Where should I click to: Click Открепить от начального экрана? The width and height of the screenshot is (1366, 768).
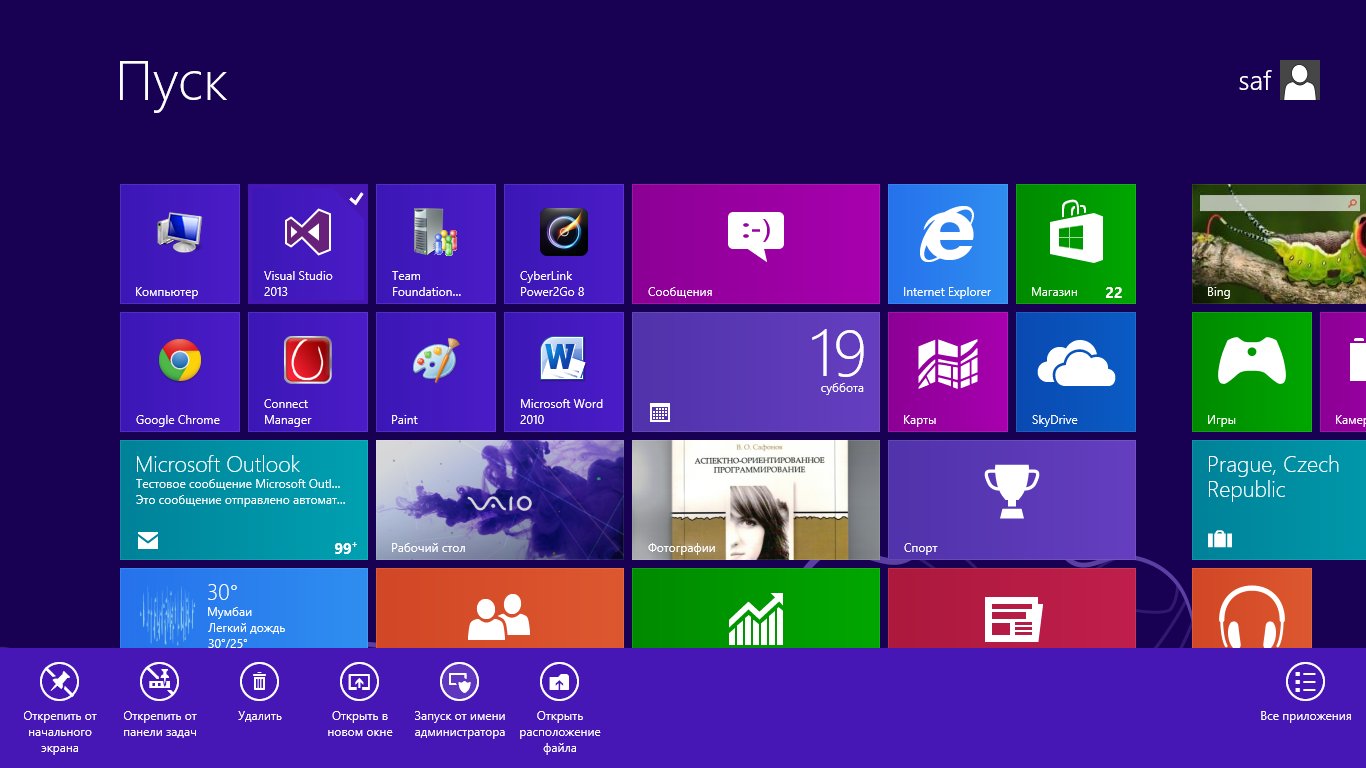[60, 708]
